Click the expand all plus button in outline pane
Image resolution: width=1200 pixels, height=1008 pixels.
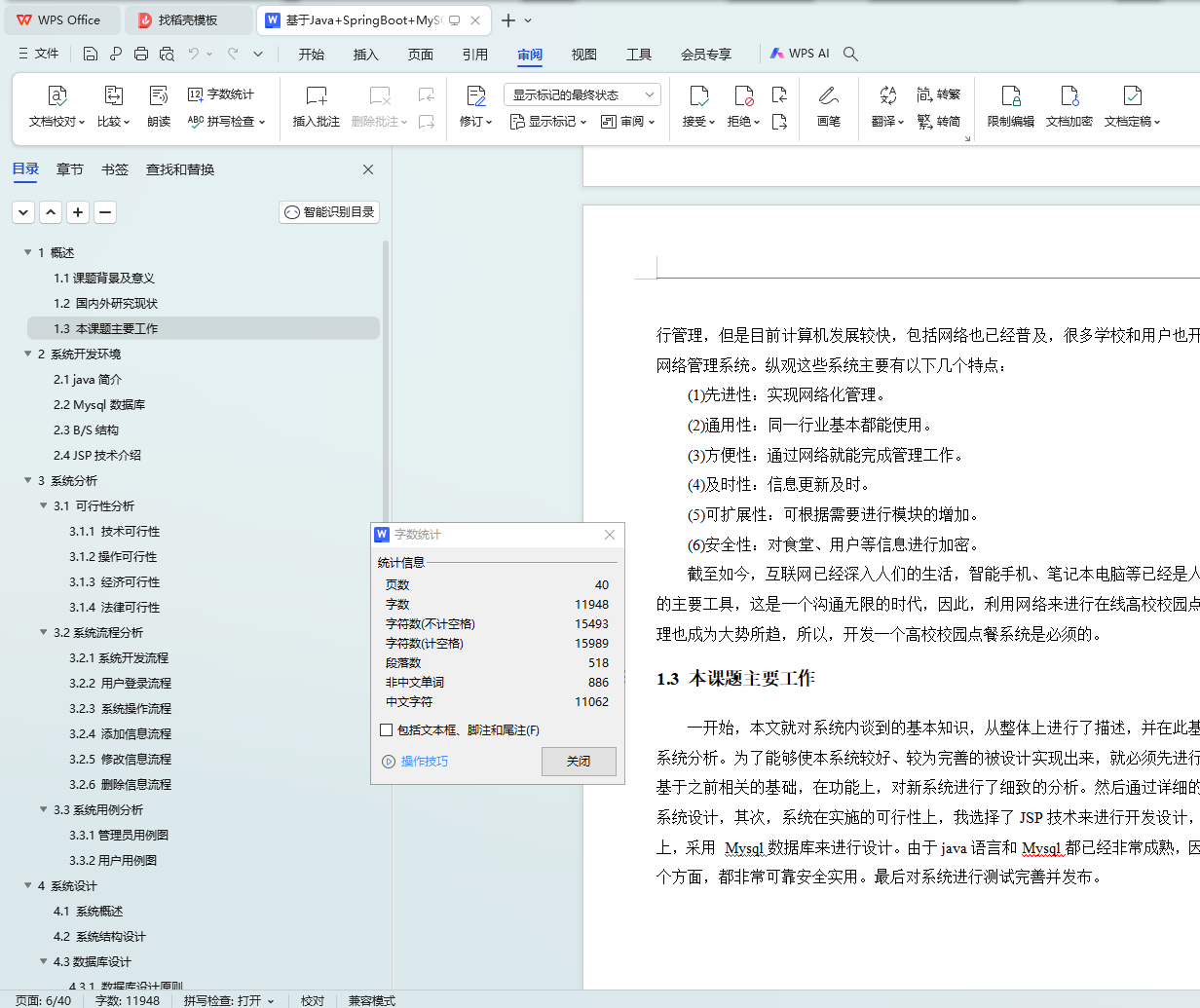point(78,212)
